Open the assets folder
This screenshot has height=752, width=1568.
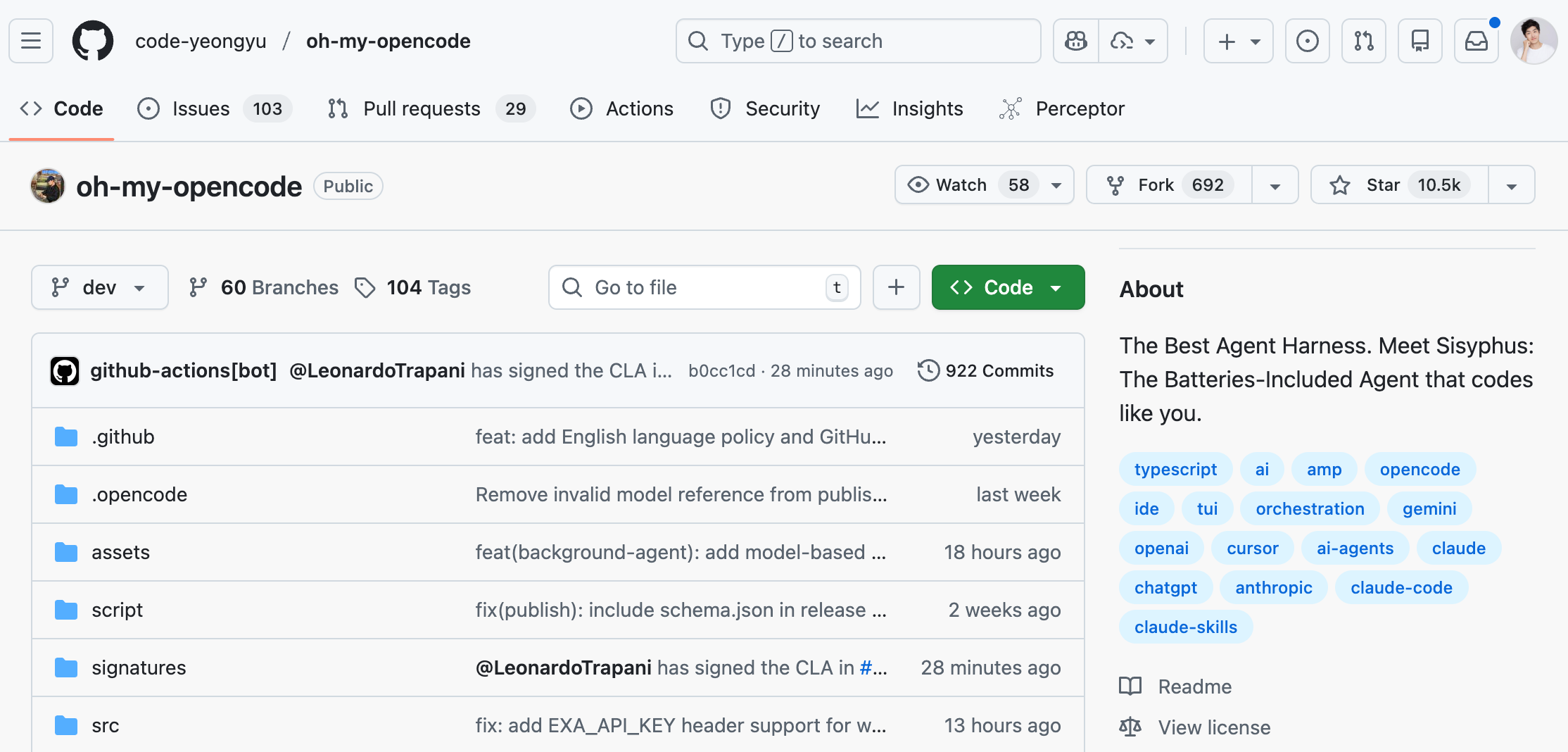point(120,552)
